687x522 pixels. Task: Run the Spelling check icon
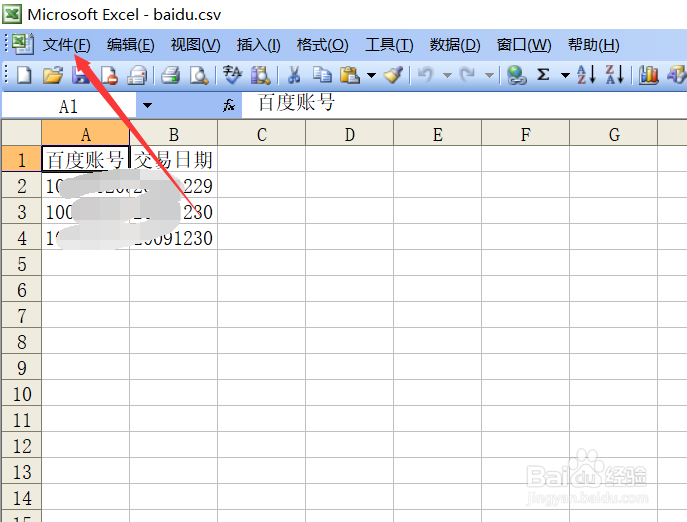232,75
